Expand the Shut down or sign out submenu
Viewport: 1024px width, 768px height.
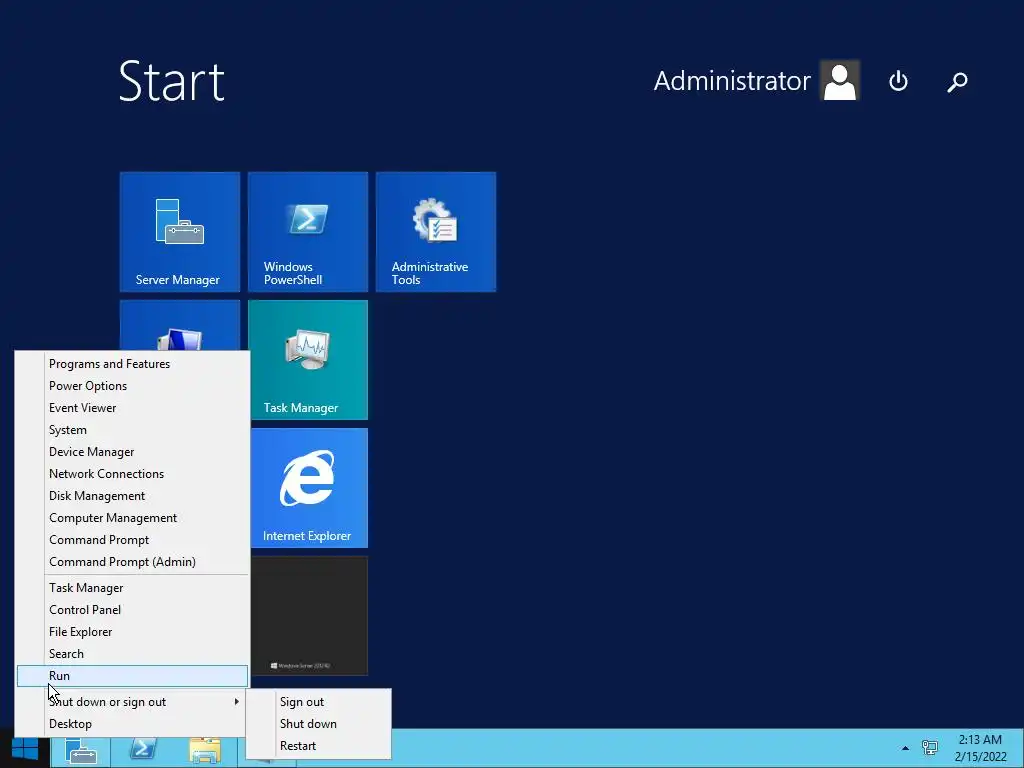132,702
